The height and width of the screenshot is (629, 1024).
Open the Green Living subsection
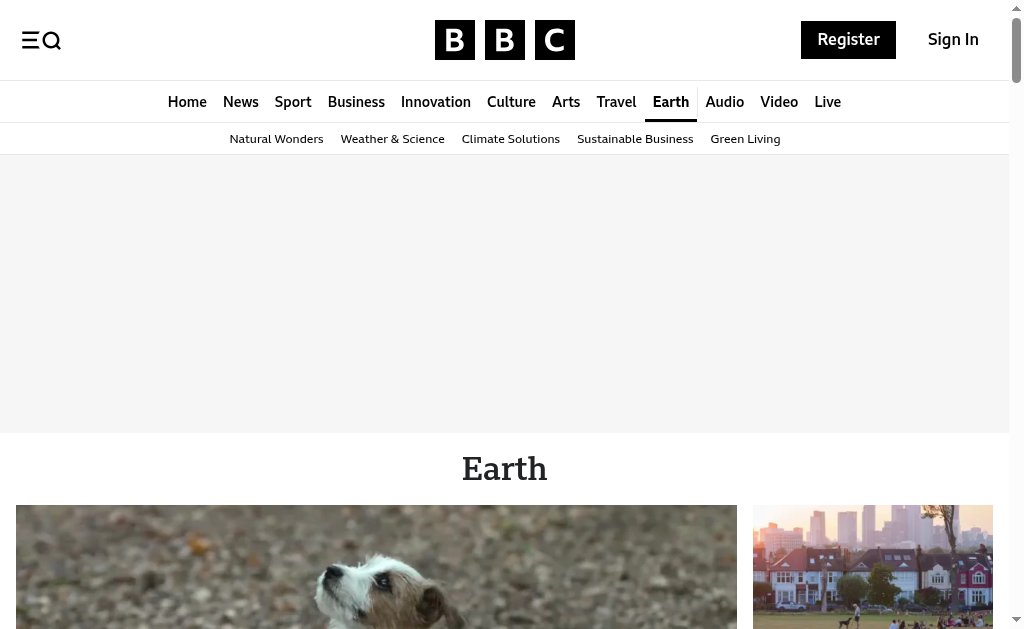click(x=745, y=139)
